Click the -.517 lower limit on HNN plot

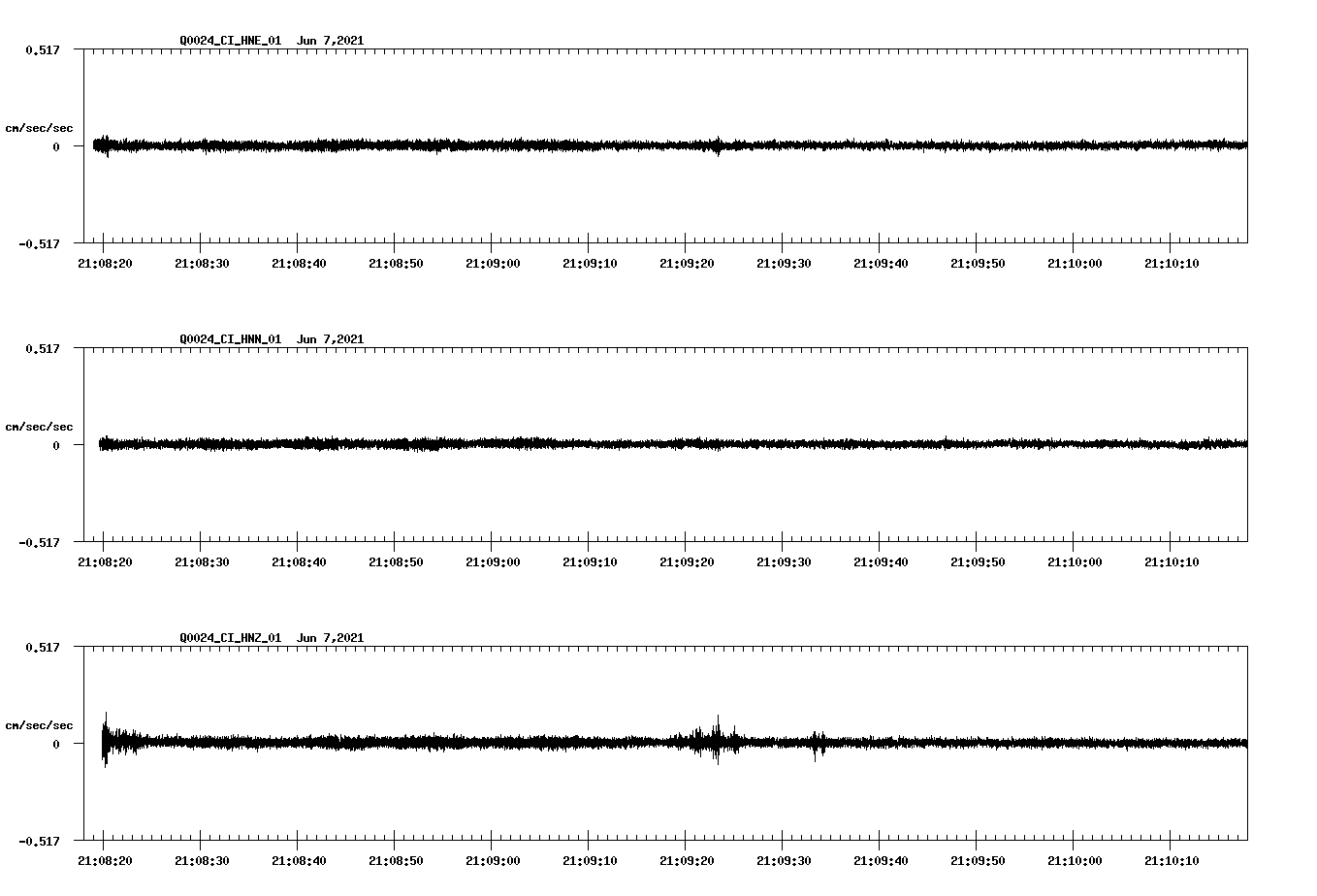[40, 543]
